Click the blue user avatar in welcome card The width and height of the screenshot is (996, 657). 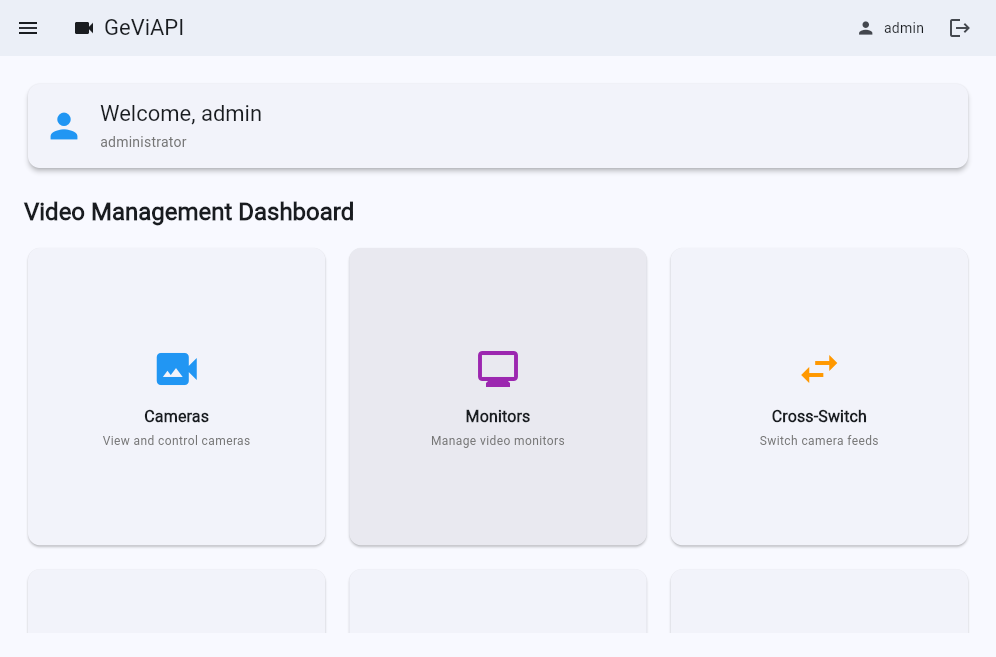point(64,126)
